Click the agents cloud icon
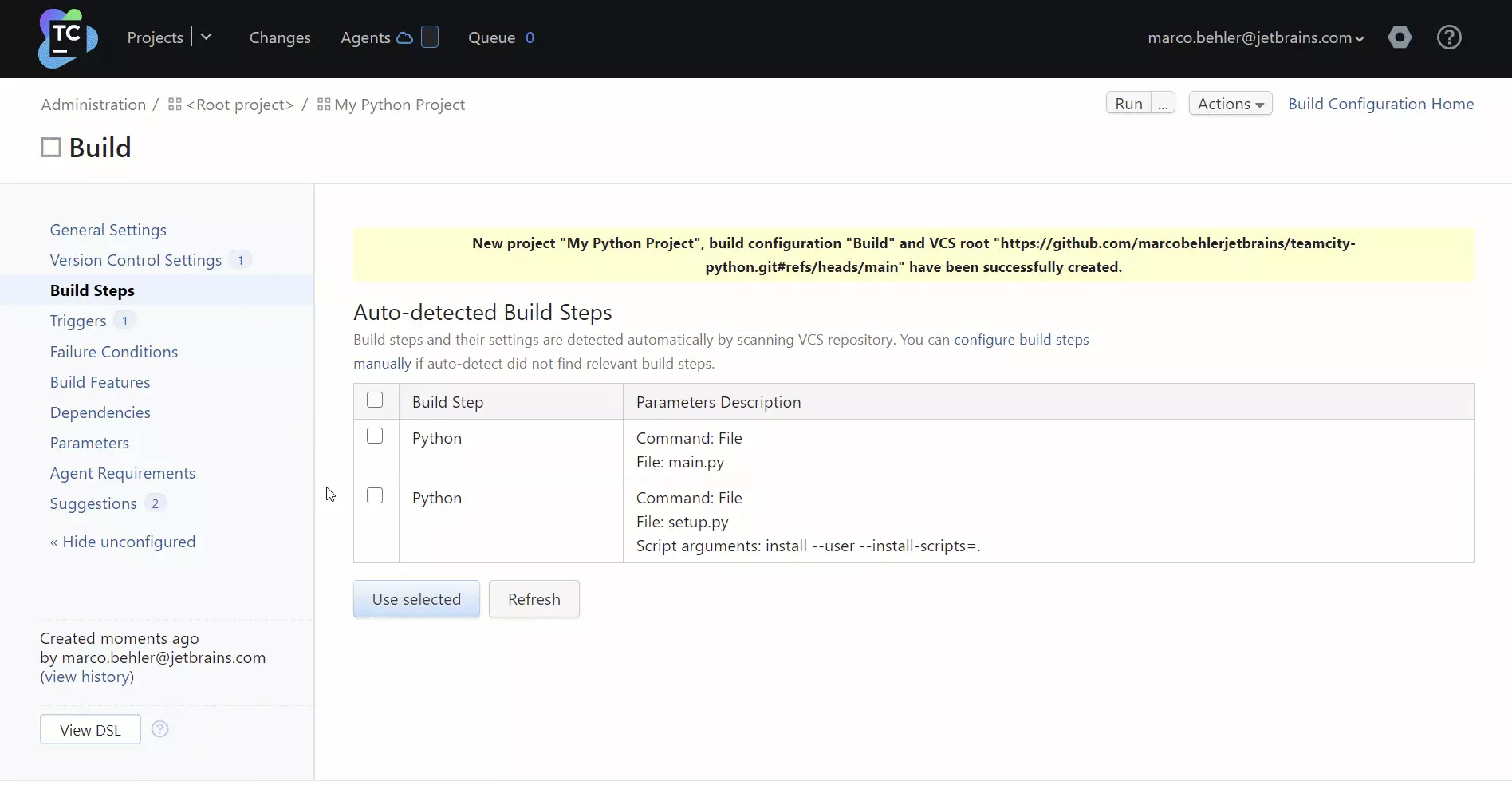 [405, 38]
